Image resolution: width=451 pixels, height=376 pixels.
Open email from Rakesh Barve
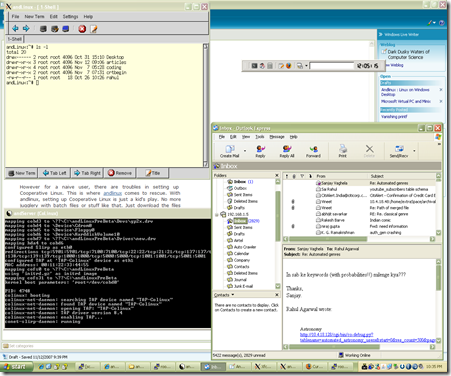[x=359, y=220]
